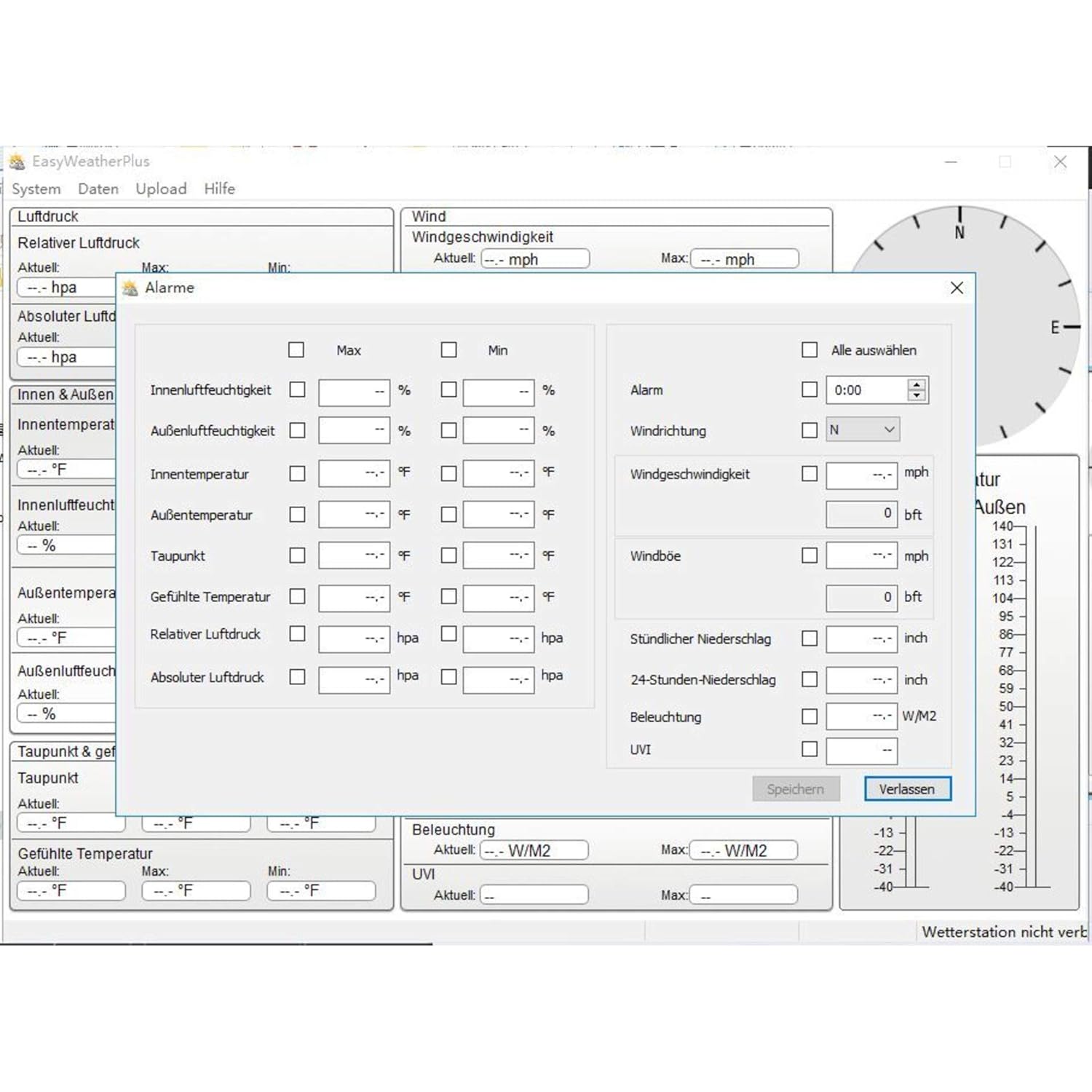Enable the Windböe alarm checkbox
Viewport: 1092px width, 1092px height.
click(x=810, y=555)
